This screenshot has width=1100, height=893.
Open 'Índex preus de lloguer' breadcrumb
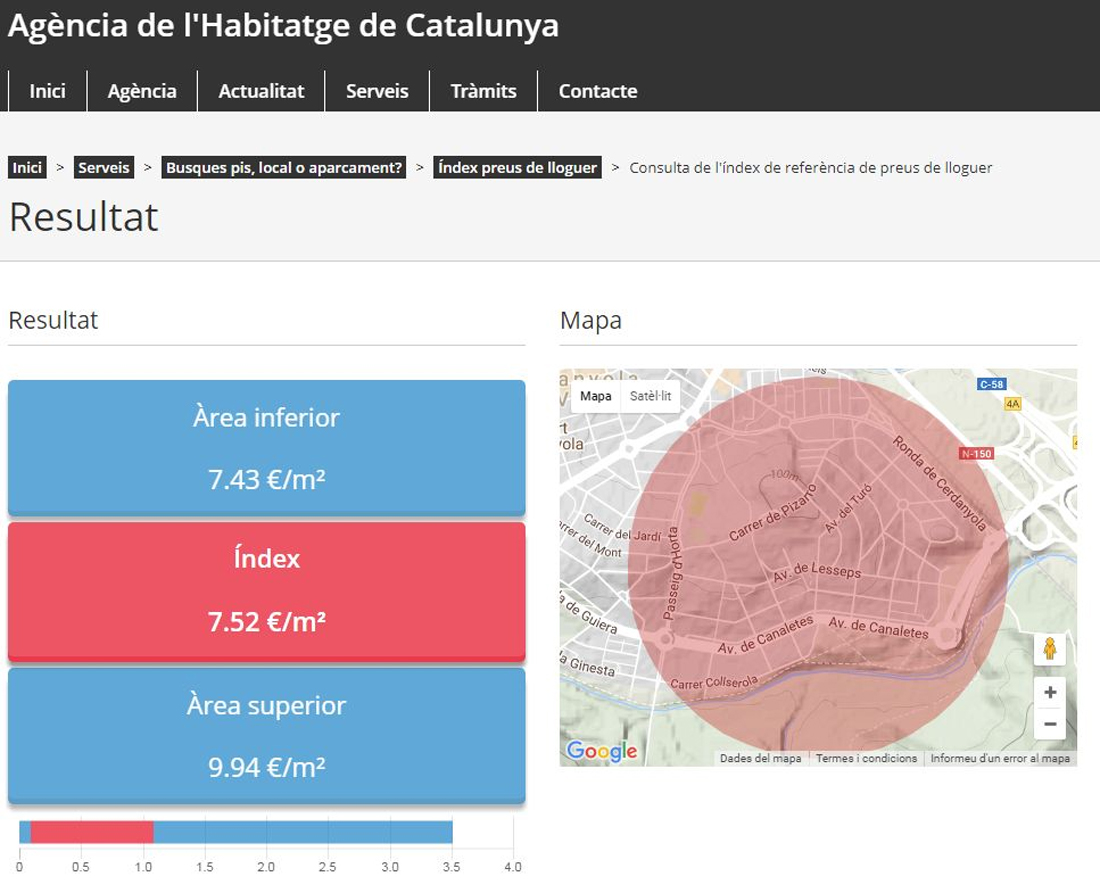click(518, 168)
